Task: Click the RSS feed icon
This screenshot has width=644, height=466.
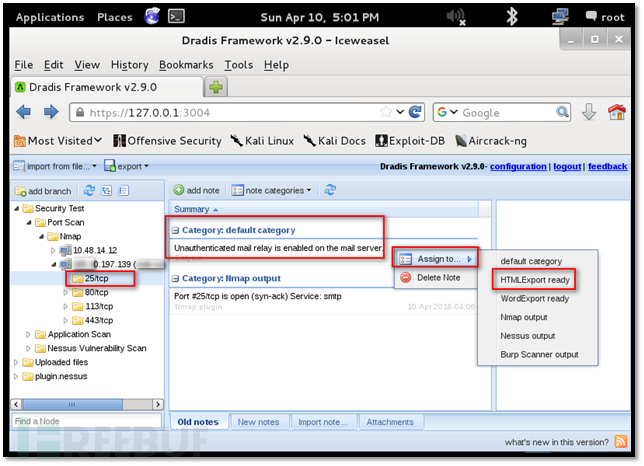Action: click(621, 441)
